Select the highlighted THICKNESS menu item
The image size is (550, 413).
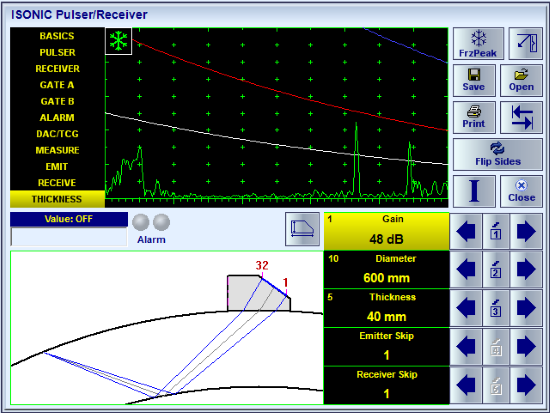tap(57, 199)
